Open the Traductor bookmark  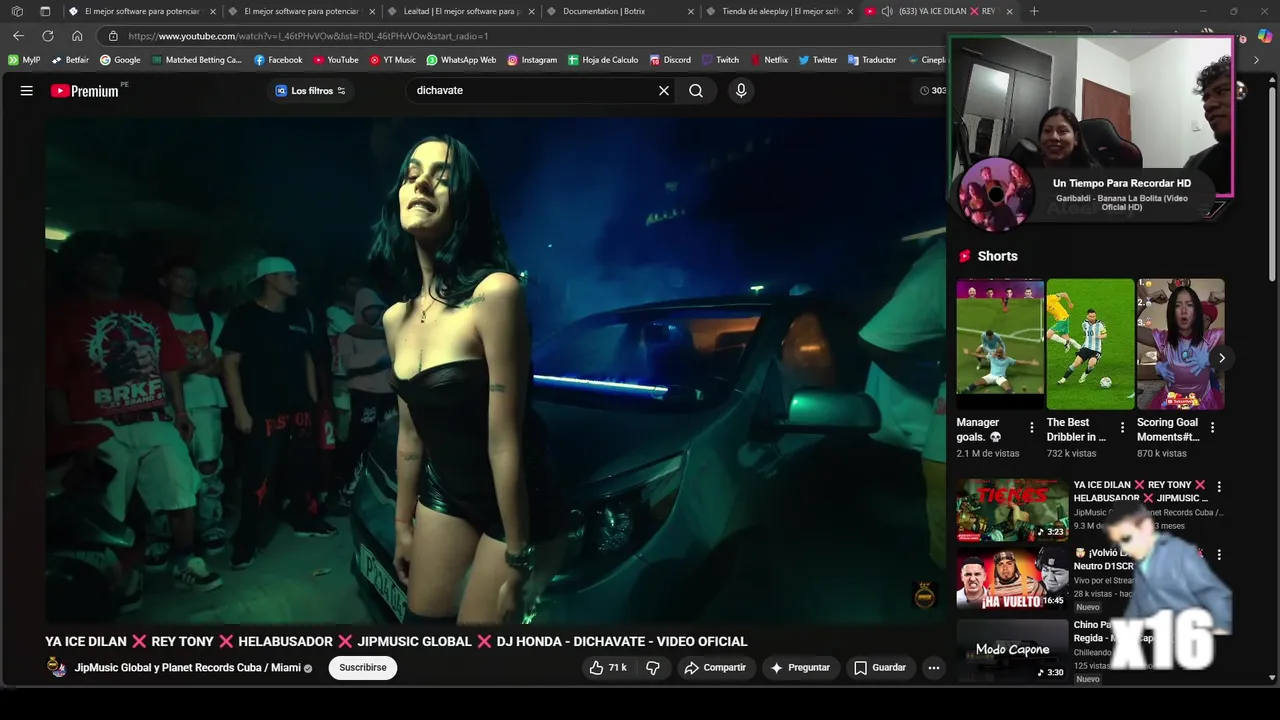tap(872, 60)
